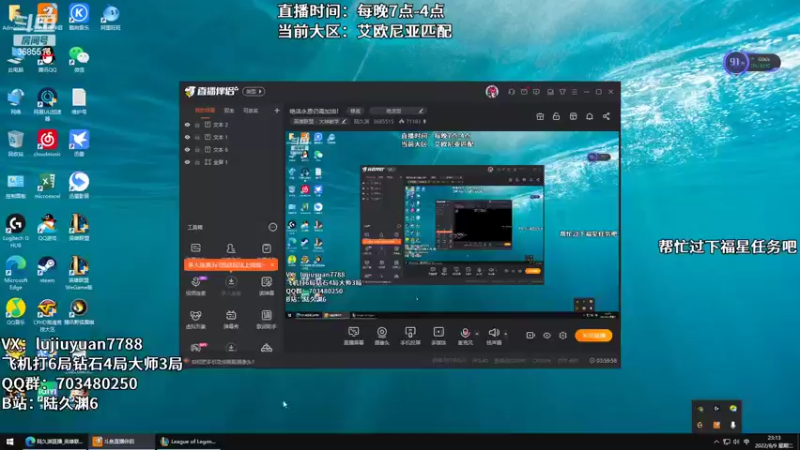Open the 歌词助手 toolbox tool
Image resolution: width=800 pixels, height=450 pixels.
[x=266, y=319]
